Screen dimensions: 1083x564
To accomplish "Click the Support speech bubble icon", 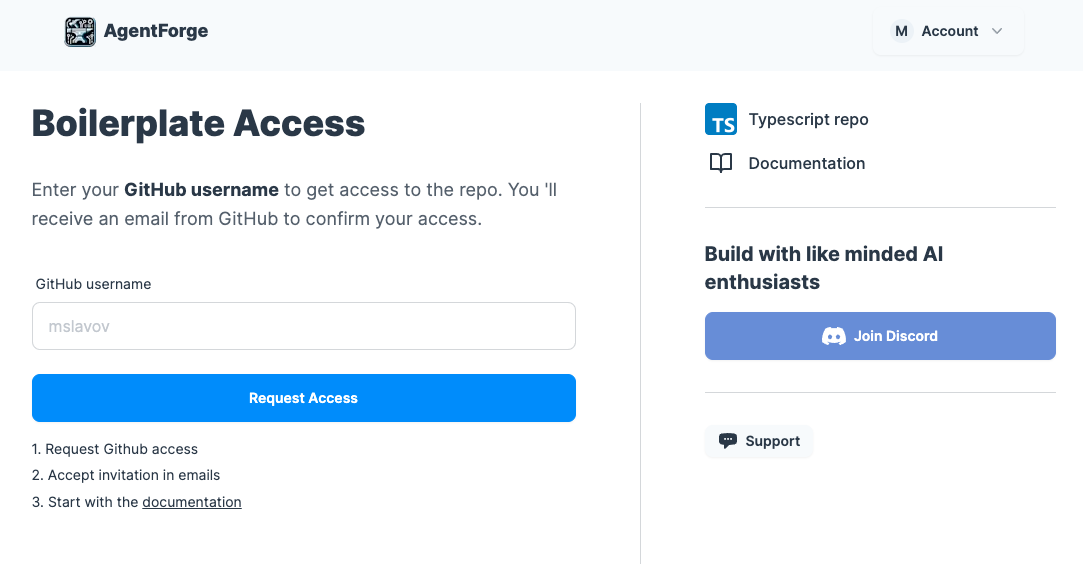I will 728,441.
